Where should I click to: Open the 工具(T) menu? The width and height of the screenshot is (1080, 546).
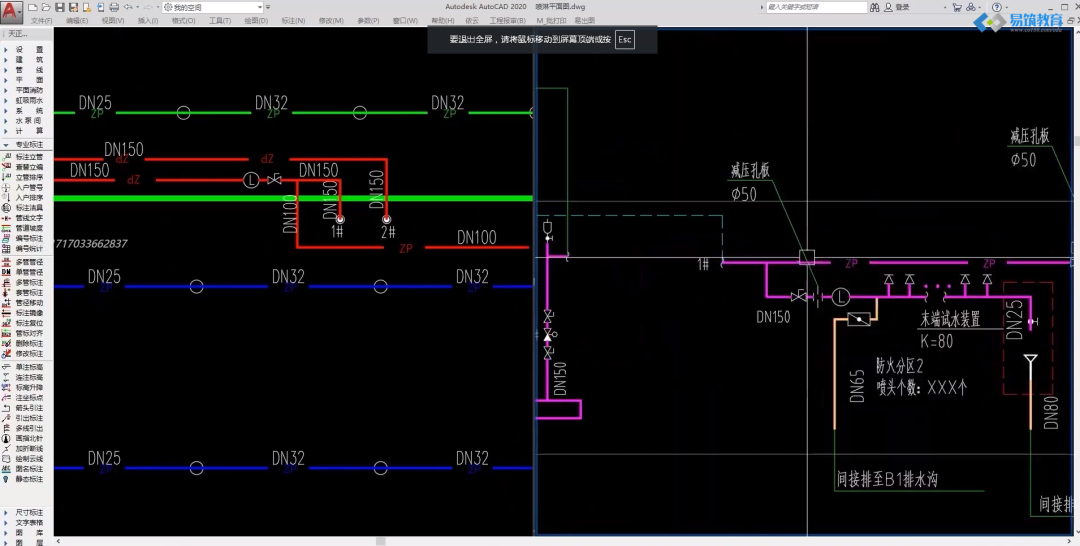pos(220,21)
